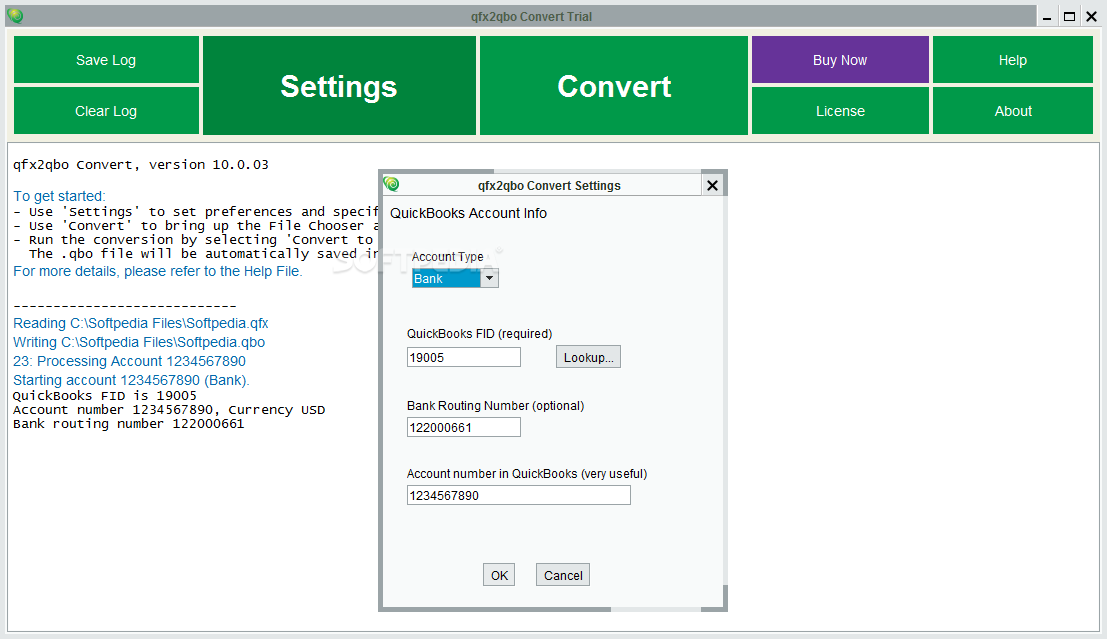Start conversion with the Convert button
Viewport: 1107px width, 639px height.
pyautogui.click(x=614, y=85)
